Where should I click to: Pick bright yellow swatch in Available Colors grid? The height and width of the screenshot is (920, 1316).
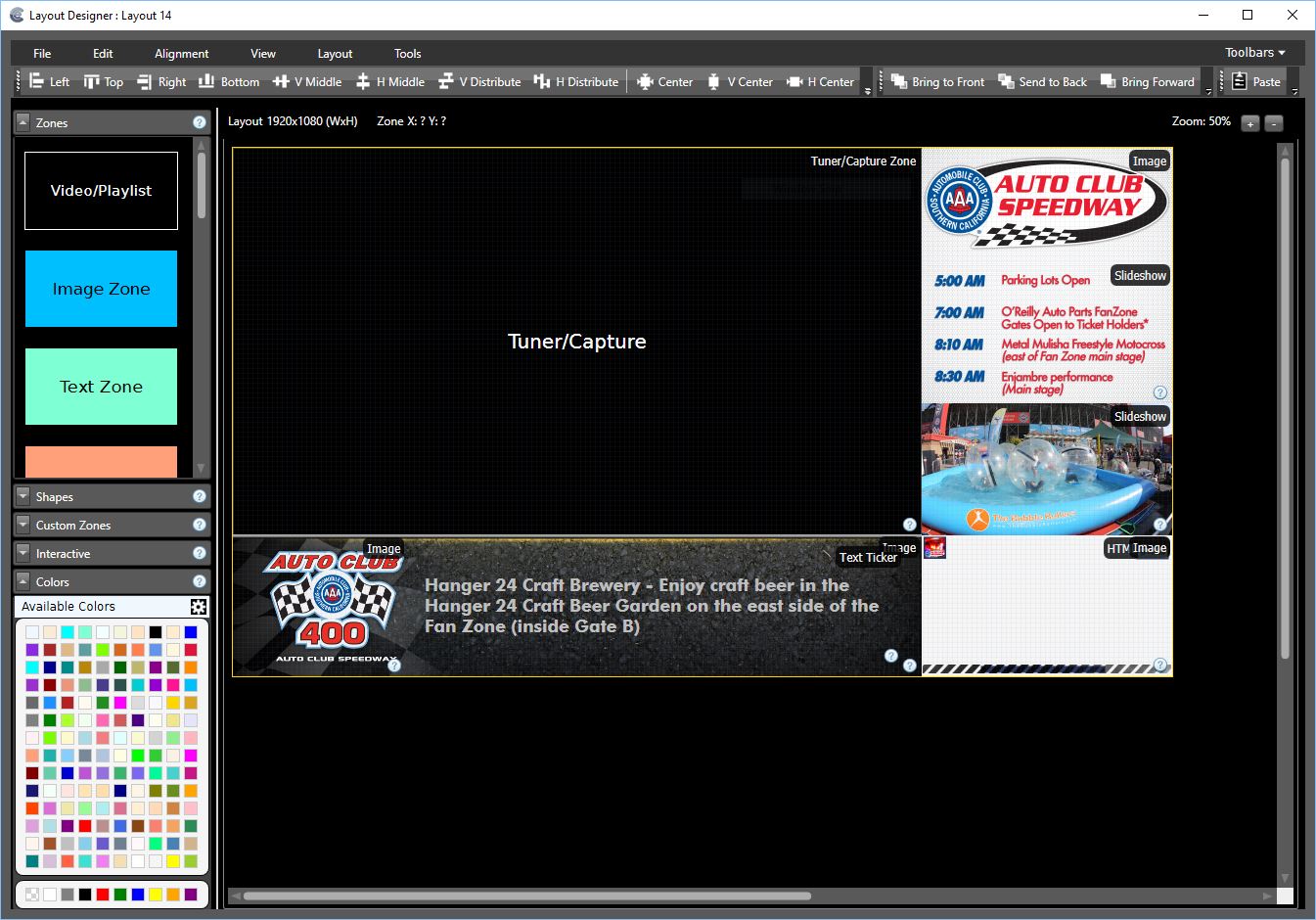[173, 861]
